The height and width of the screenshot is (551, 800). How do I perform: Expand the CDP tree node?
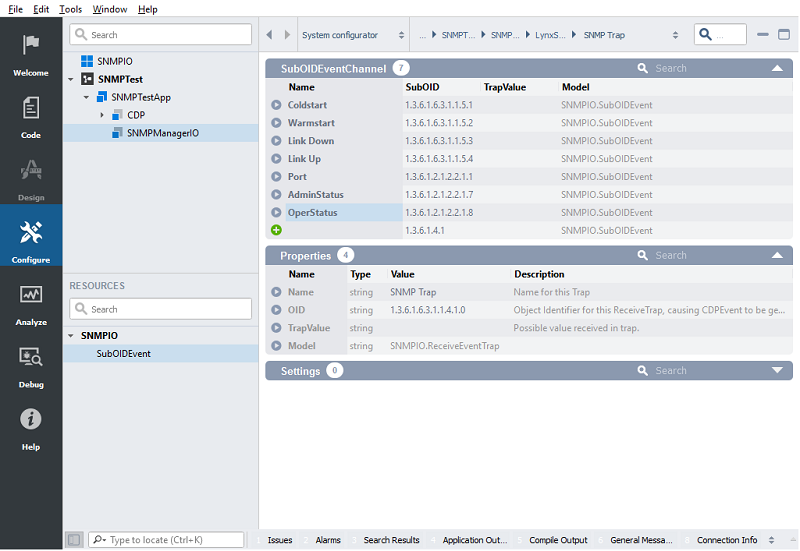(x=102, y=115)
